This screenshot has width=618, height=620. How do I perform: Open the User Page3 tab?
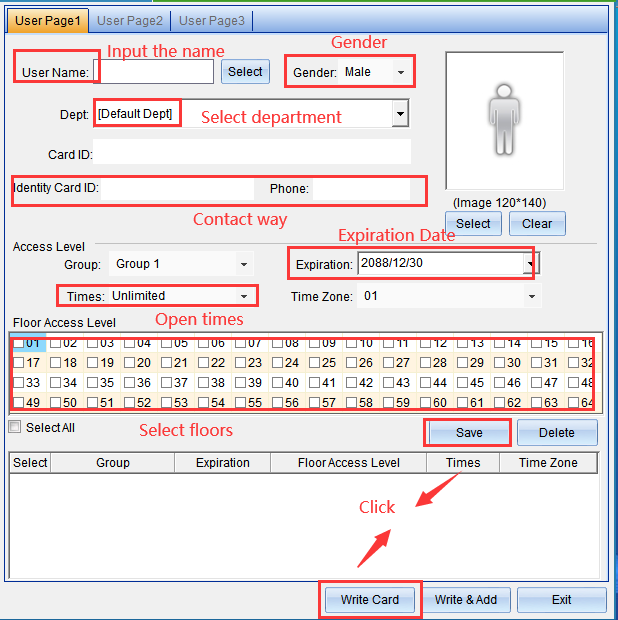(211, 20)
